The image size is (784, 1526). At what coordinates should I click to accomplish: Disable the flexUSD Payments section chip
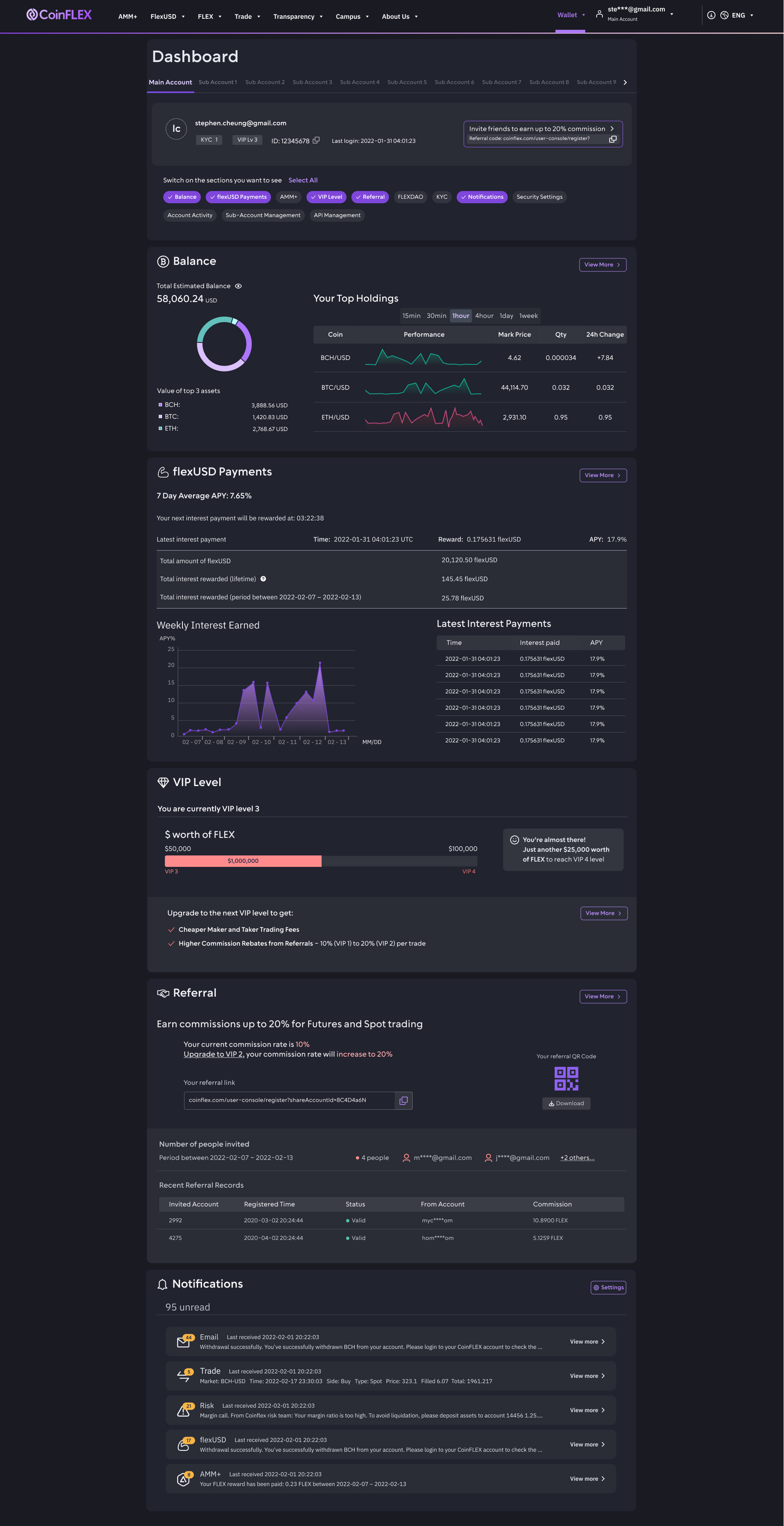(x=238, y=197)
